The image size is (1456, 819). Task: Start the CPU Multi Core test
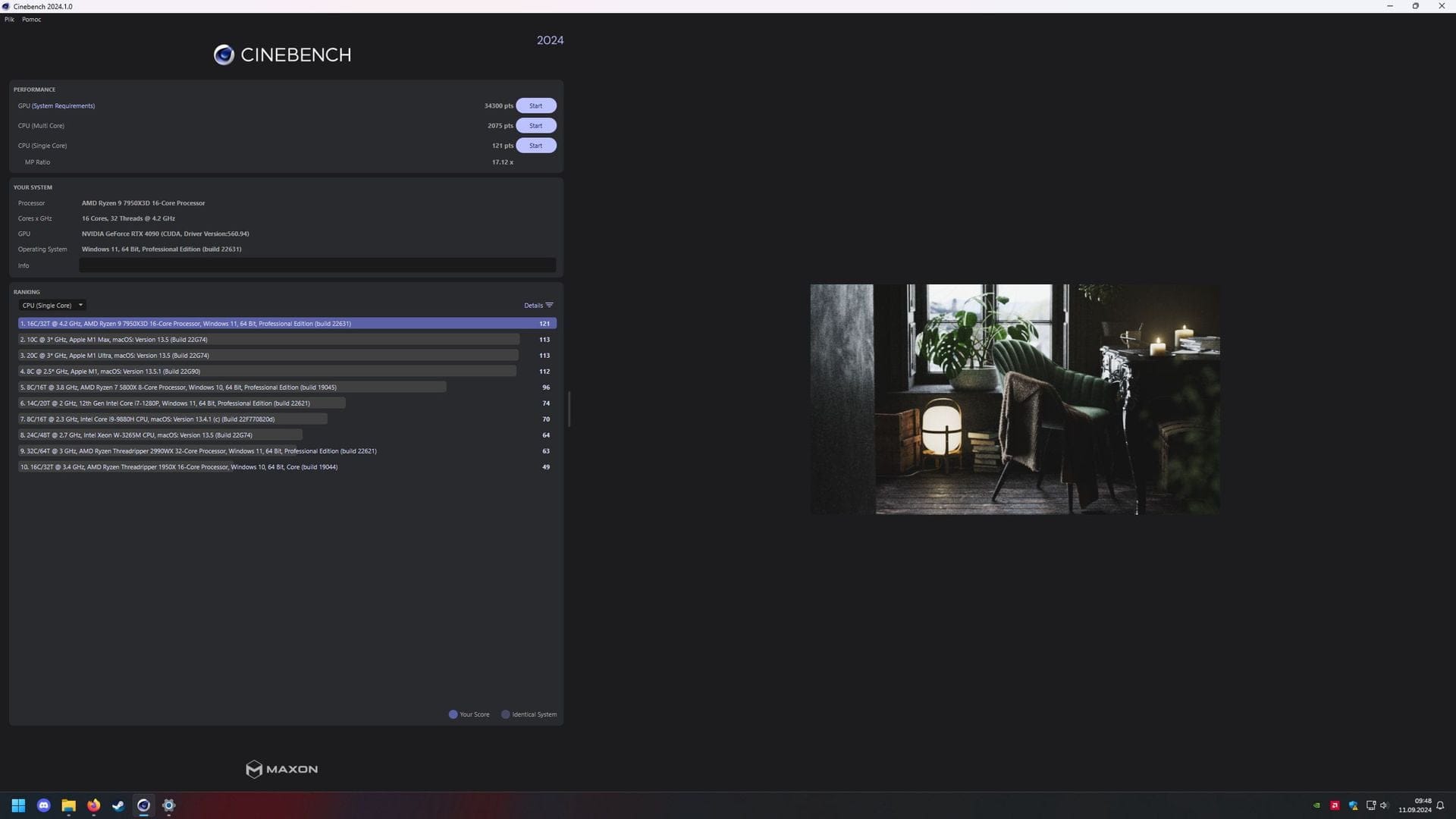[x=535, y=125]
